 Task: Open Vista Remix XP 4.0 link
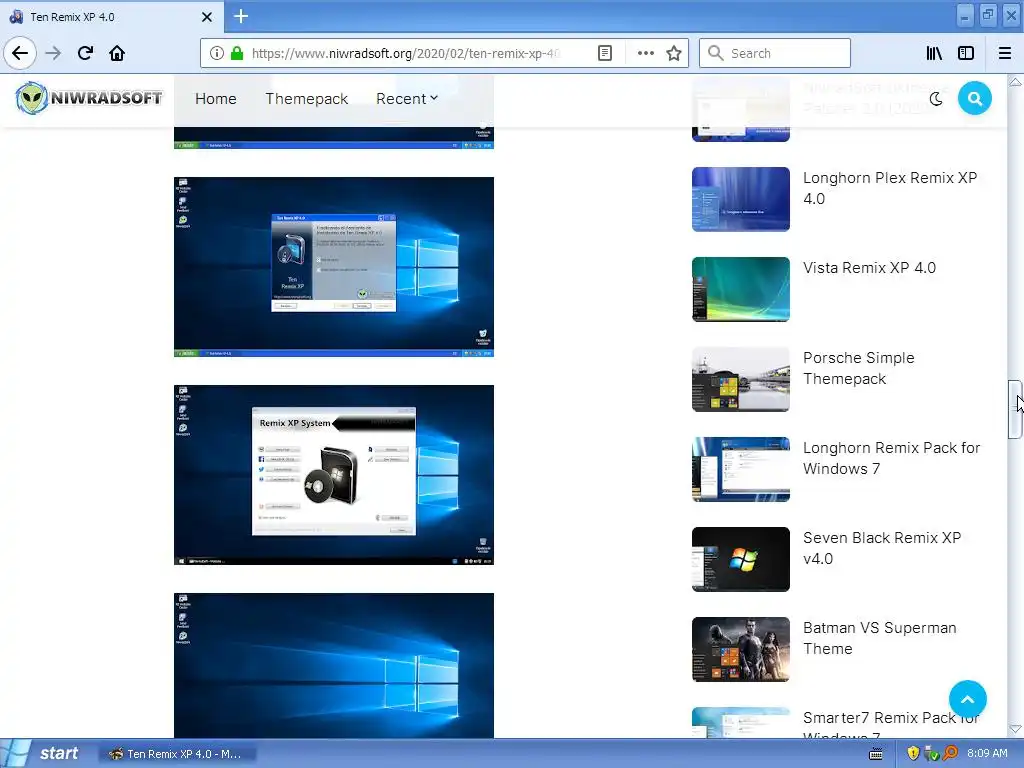[x=869, y=268]
